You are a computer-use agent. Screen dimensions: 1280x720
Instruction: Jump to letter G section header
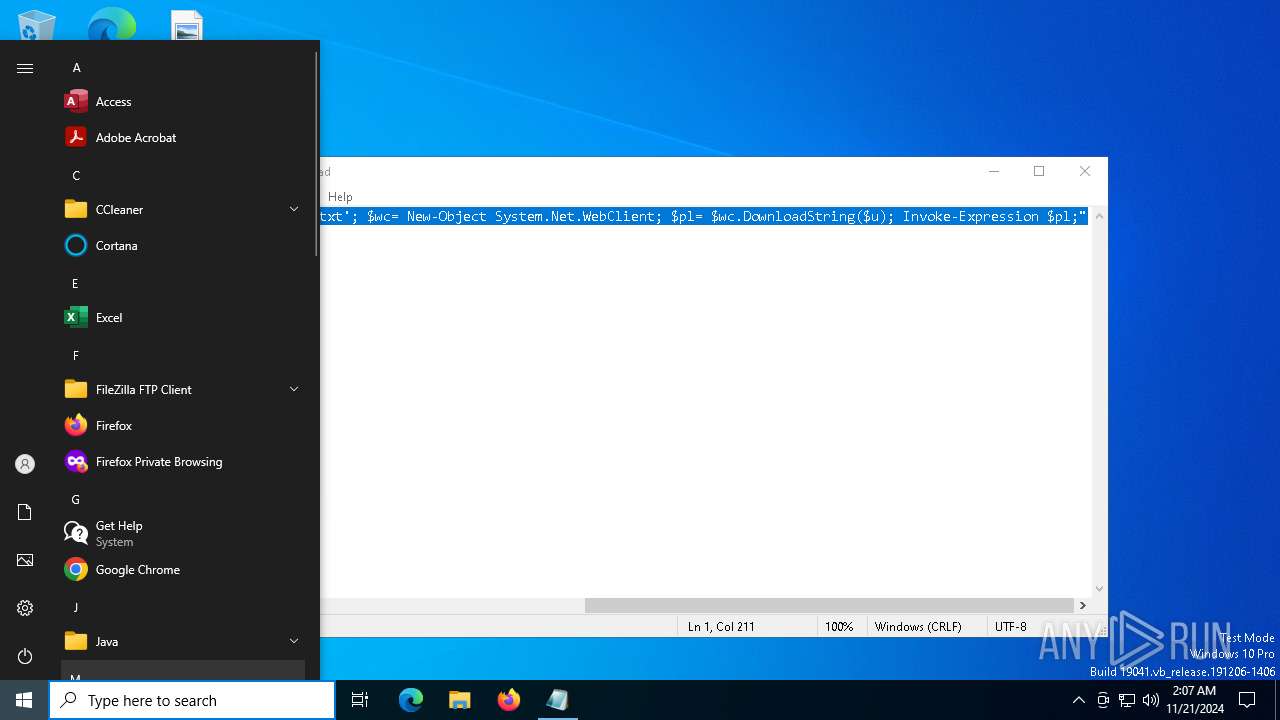75,500
